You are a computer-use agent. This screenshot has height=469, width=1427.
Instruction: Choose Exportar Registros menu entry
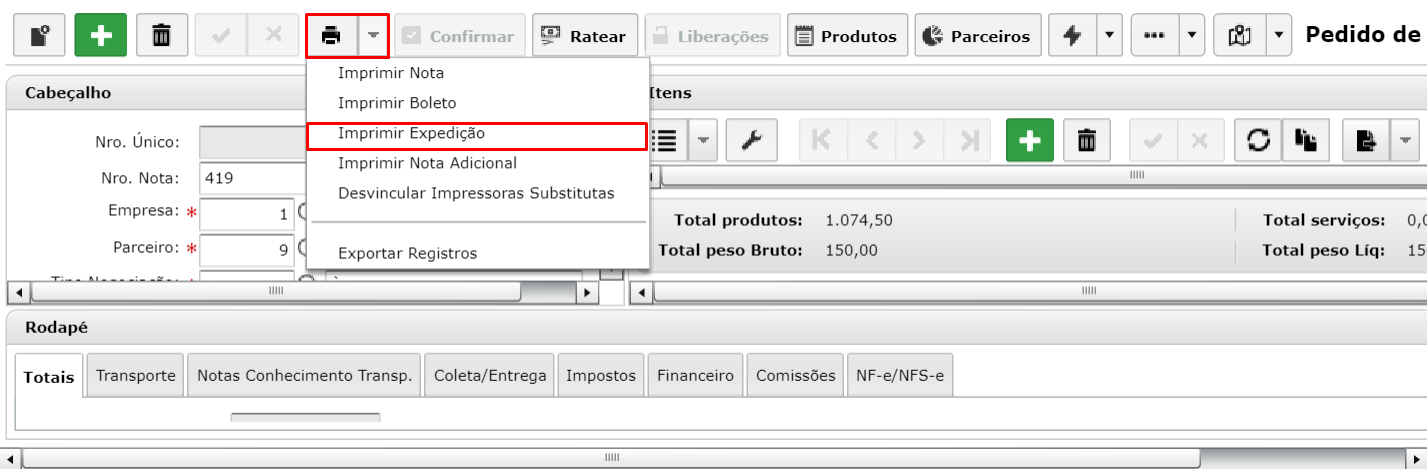coord(407,253)
